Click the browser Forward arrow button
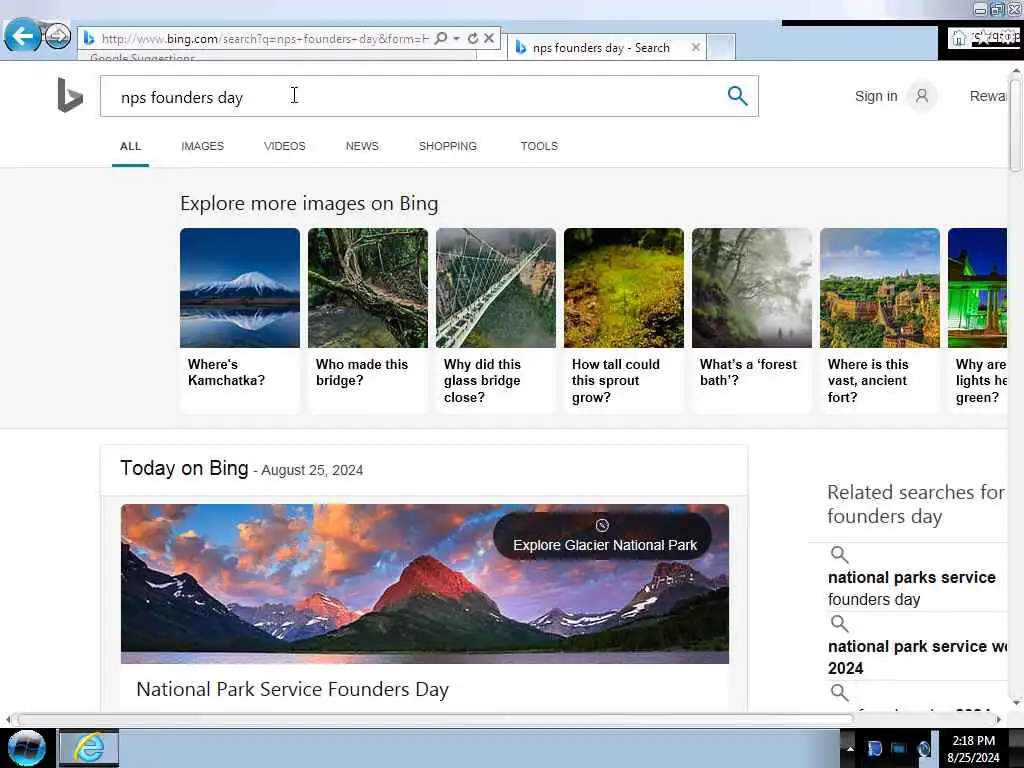Screen dimensions: 1024x768 point(57,35)
